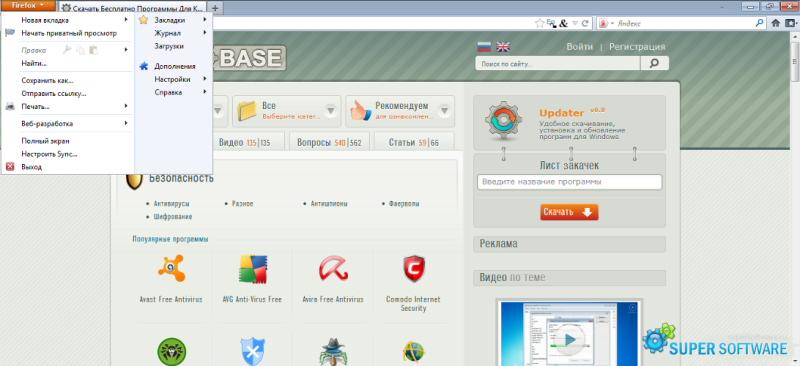The height and width of the screenshot is (366, 800).
Task: Click the Дополнения puzzle menu entry
Action: [173, 66]
